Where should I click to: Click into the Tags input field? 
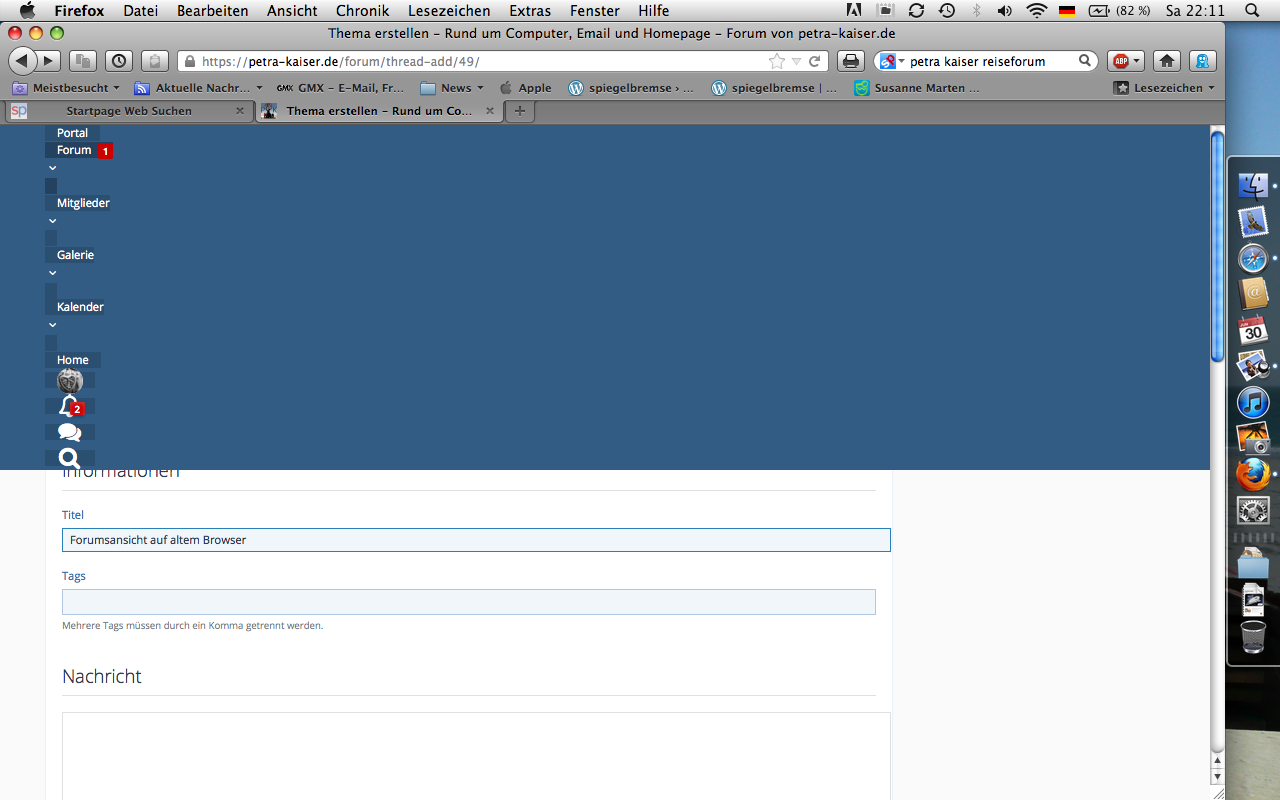point(468,602)
